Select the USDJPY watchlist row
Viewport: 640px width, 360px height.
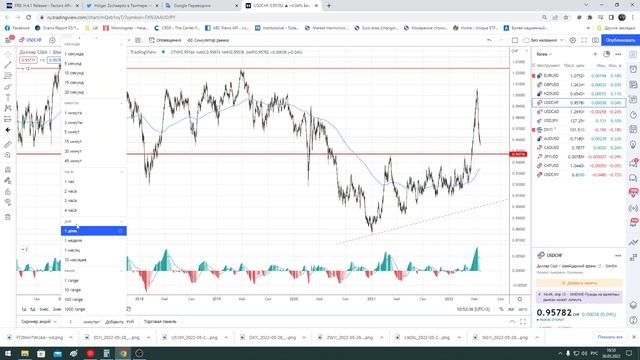pyautogui.click(x=579, y=120)
